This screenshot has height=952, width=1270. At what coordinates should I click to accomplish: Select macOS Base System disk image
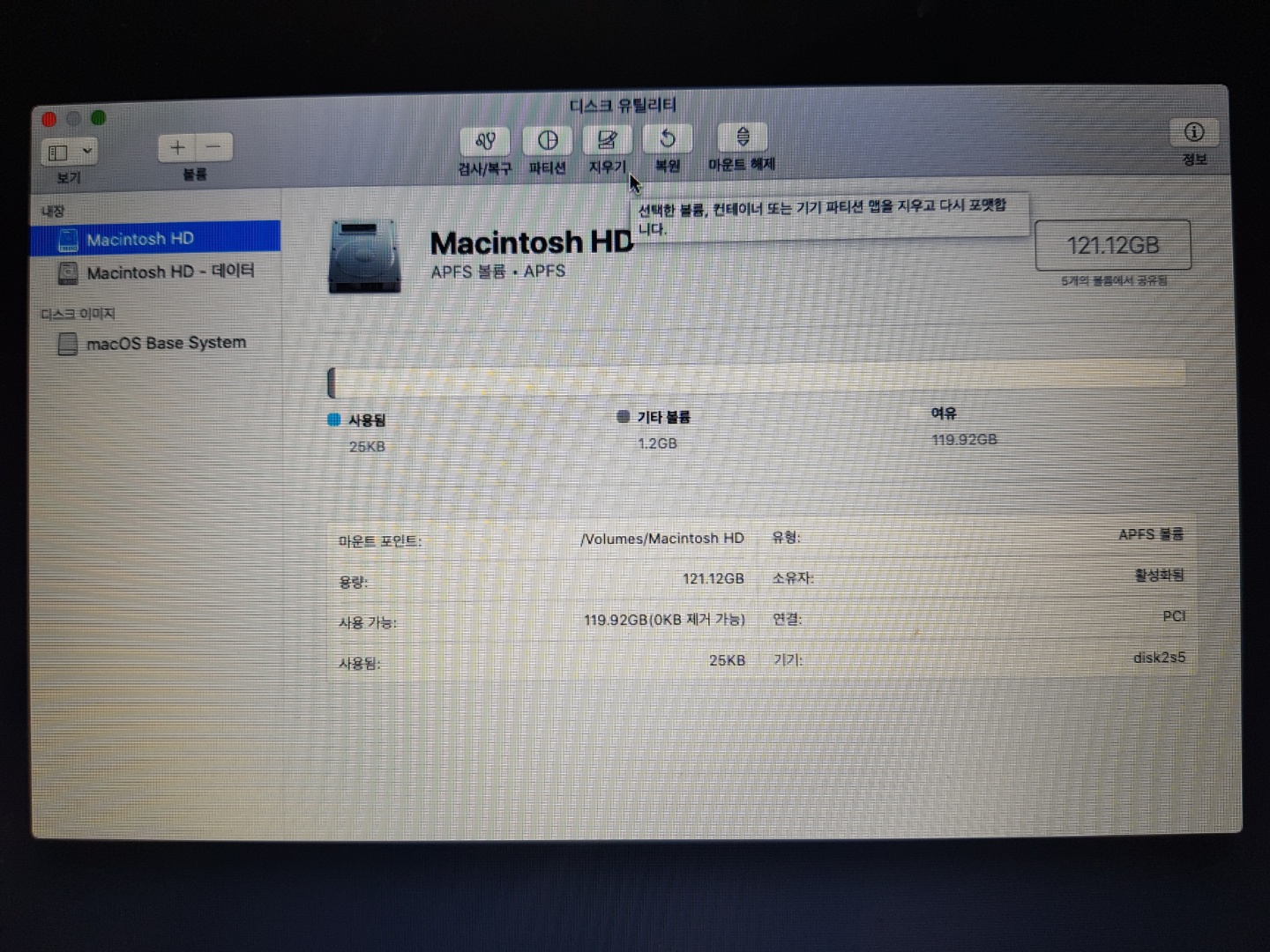click(155, 343)
